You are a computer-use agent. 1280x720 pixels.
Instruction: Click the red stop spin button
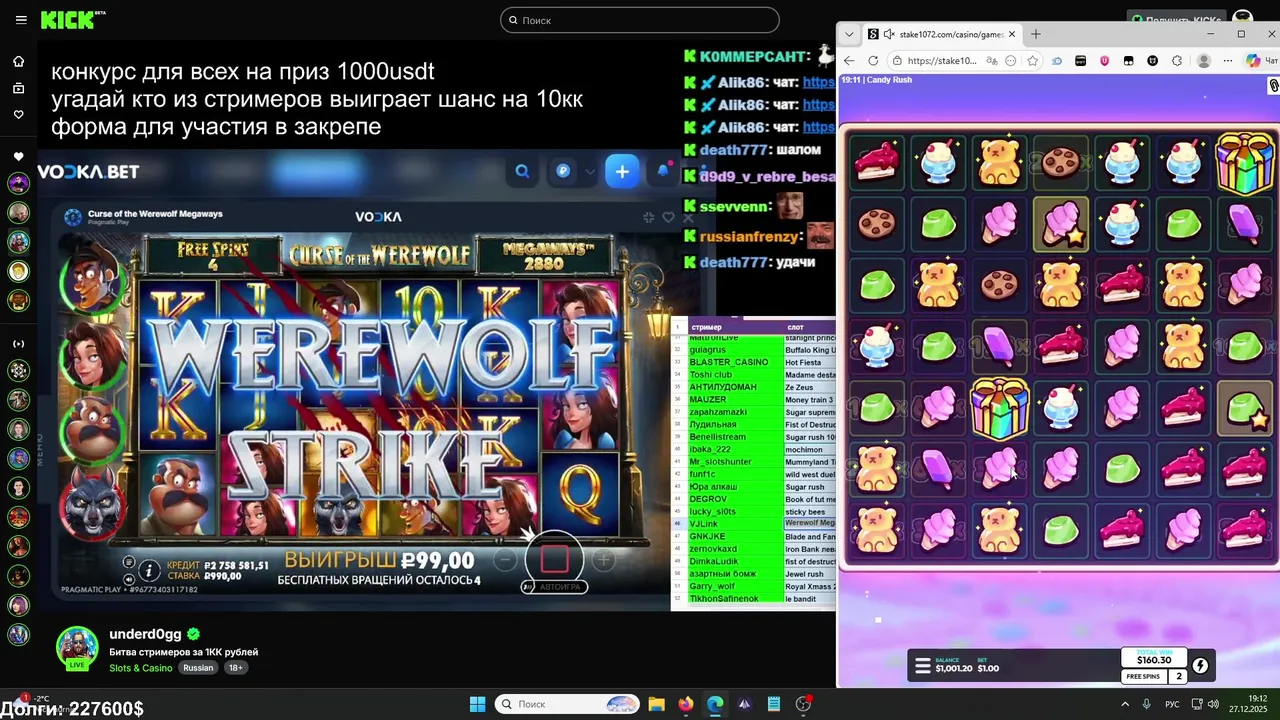click(555, 559)
